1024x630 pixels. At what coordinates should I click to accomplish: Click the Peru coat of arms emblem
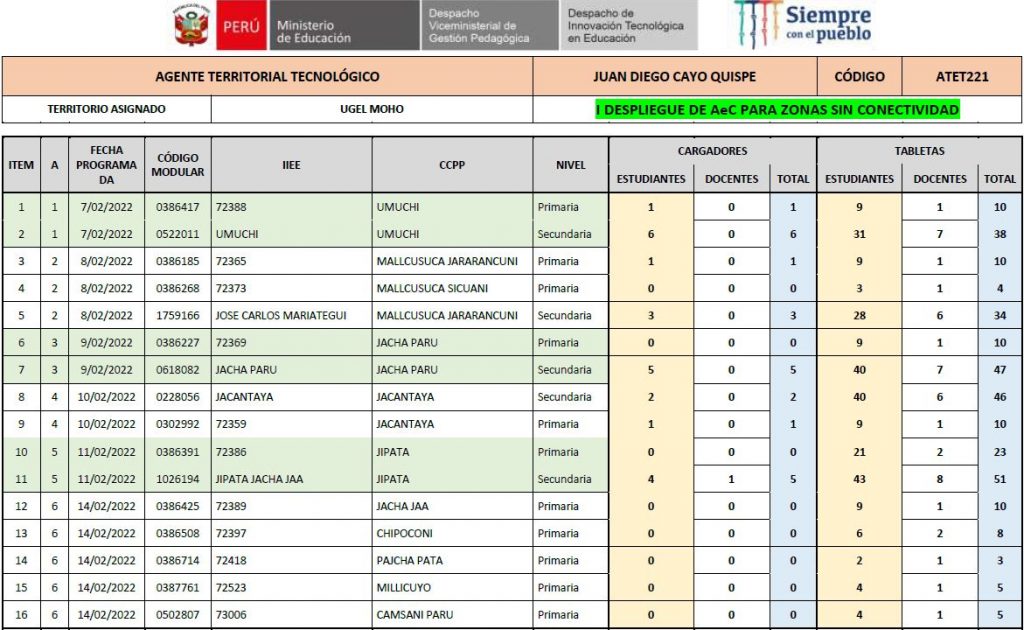click(191, 25)
